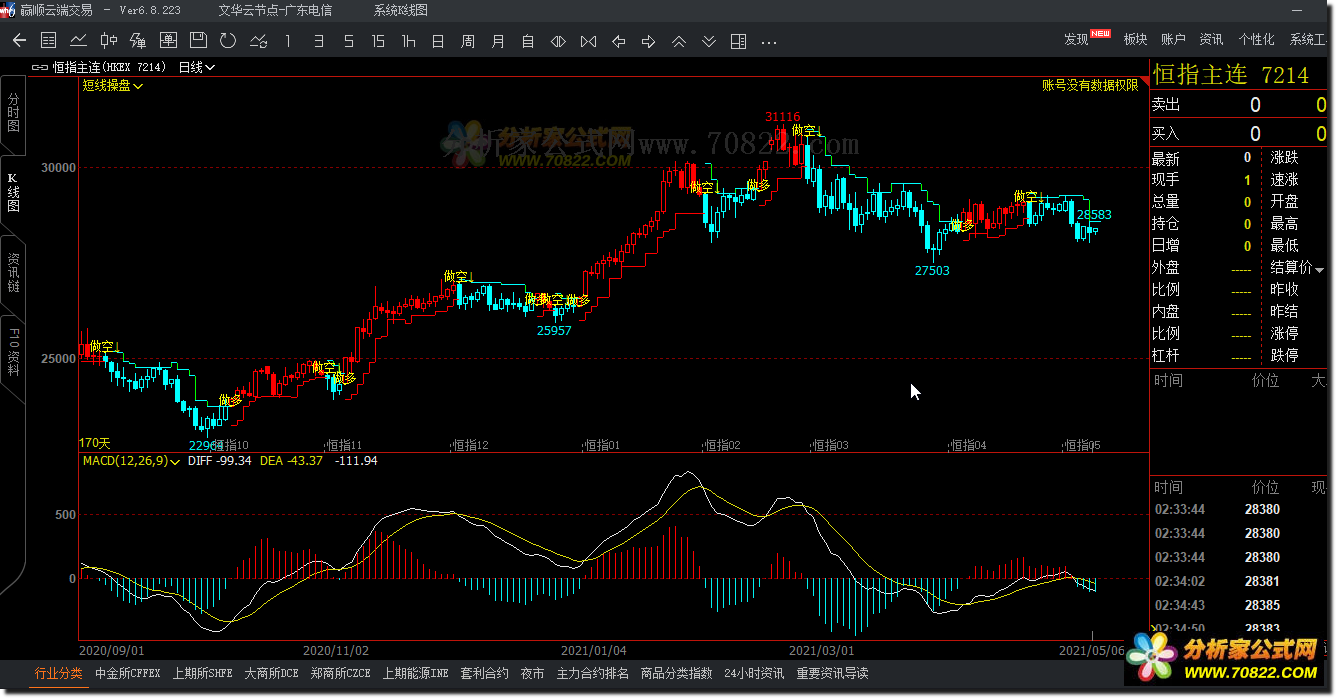This screenshot has height=698, width=1337.
Task: Click the boxed drawing tool icon left of save
Action: 168,41
